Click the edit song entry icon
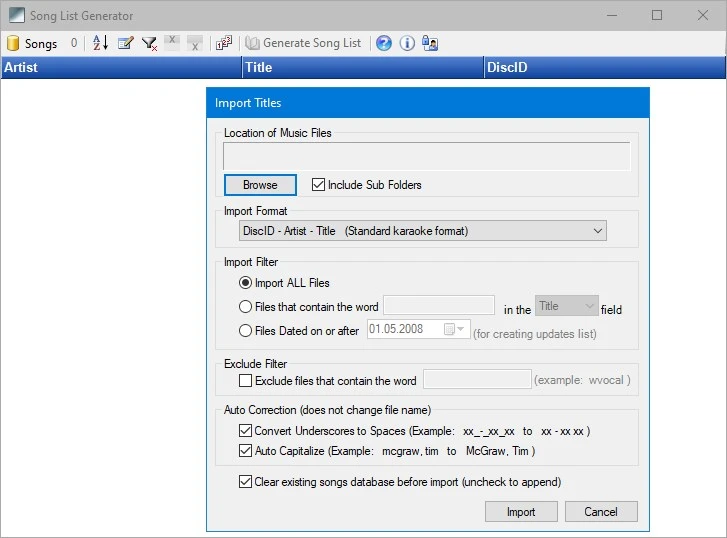Viewport: 727px width, 538px height. (125, 43)
